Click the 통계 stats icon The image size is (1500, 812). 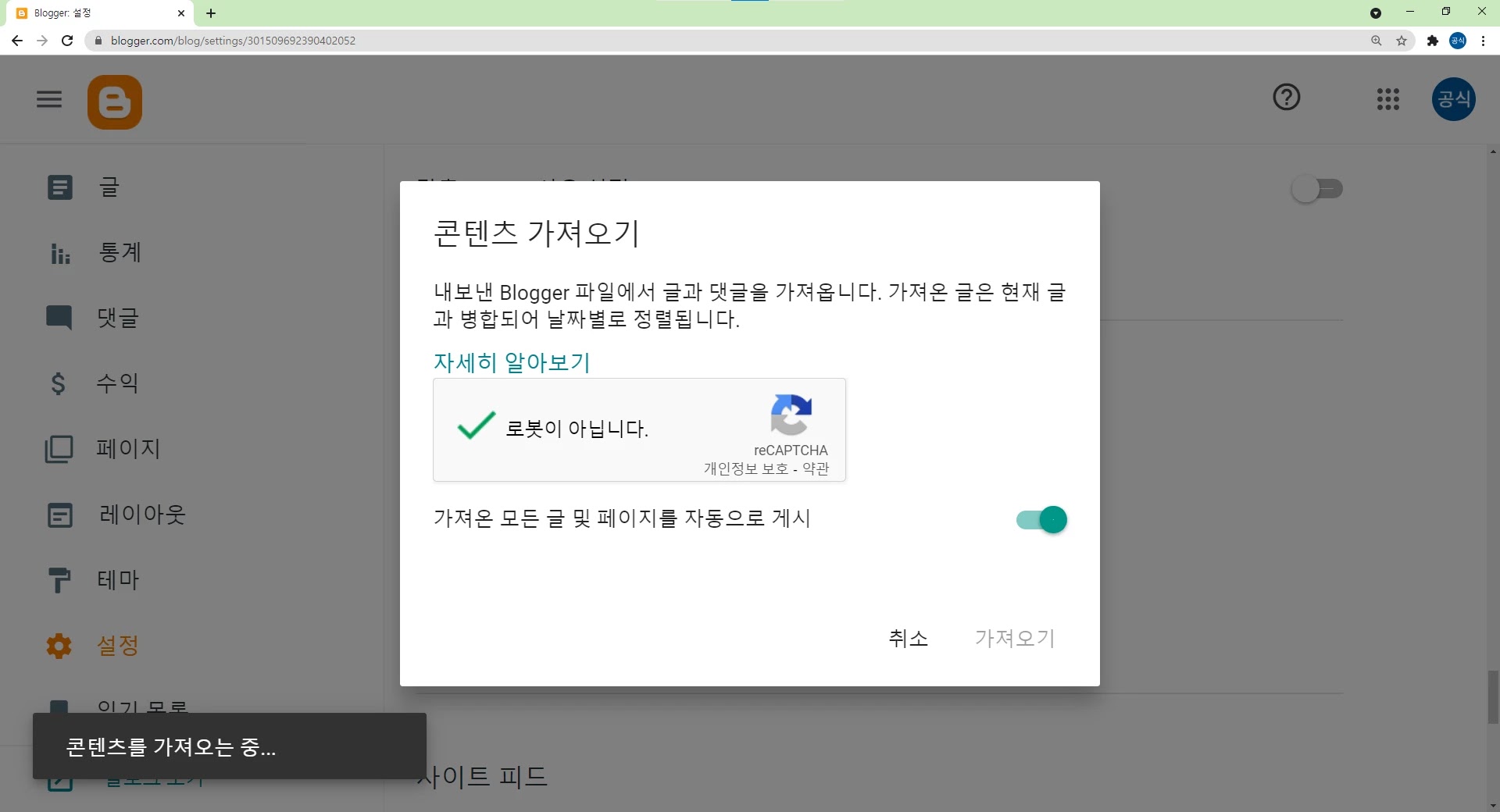coord(60,253)
